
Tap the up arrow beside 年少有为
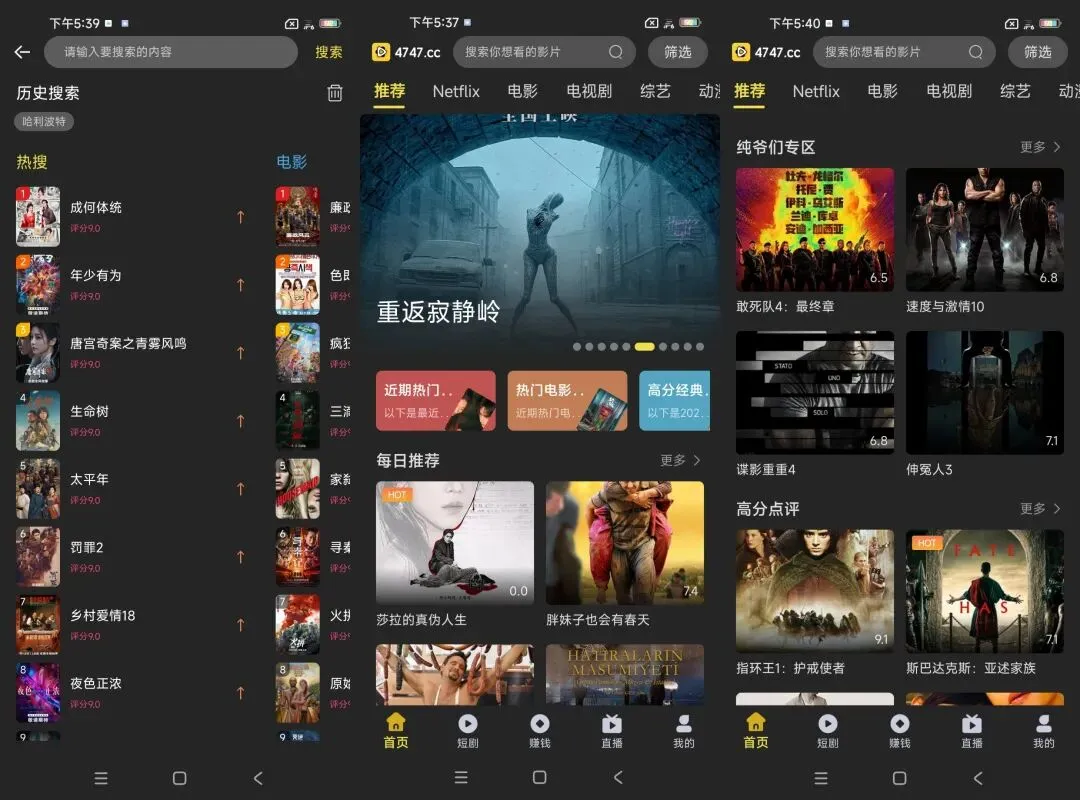(x=240, y=285)
